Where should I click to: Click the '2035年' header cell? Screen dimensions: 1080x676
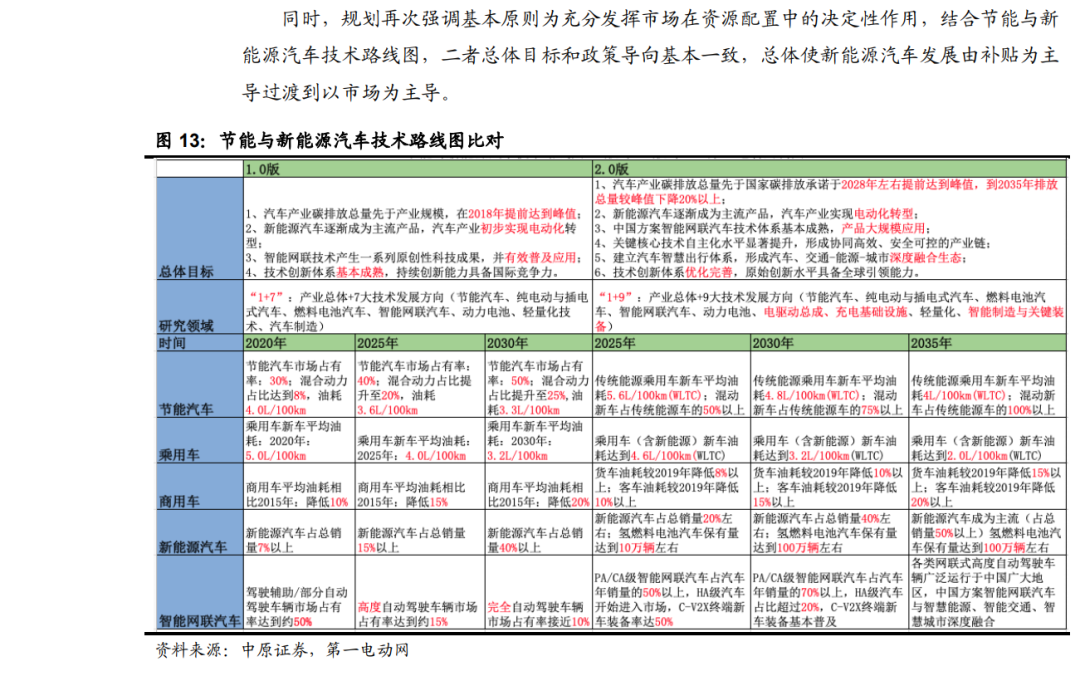tap(988, 342)
